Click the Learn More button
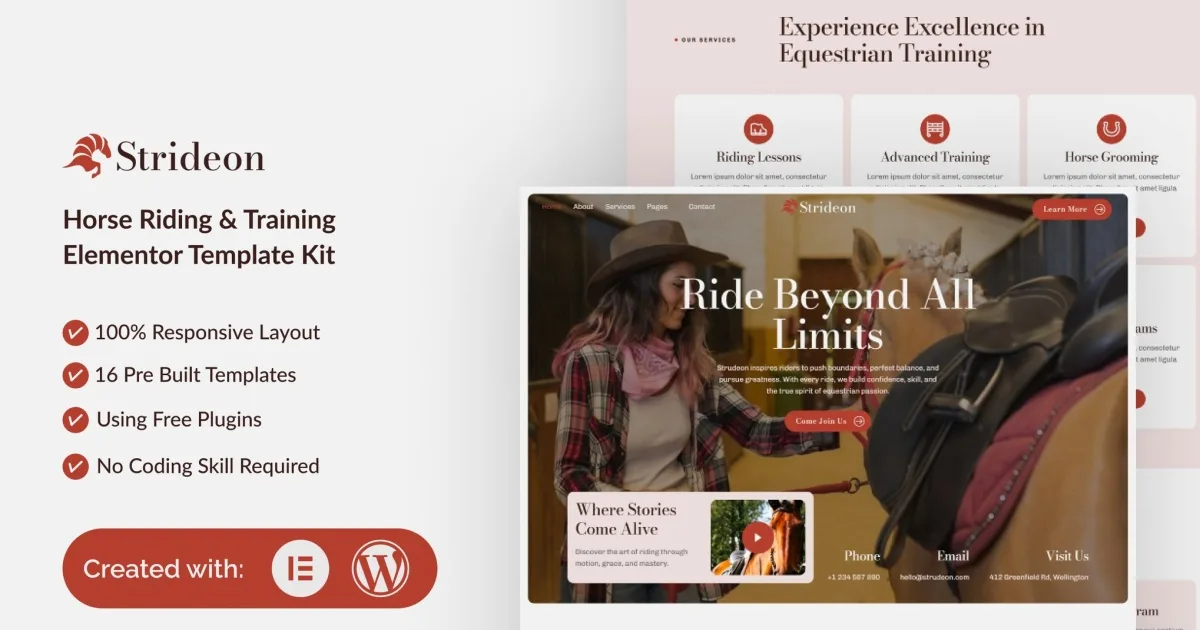The height and width of the screenshot is (630, 1200). 1072,209
